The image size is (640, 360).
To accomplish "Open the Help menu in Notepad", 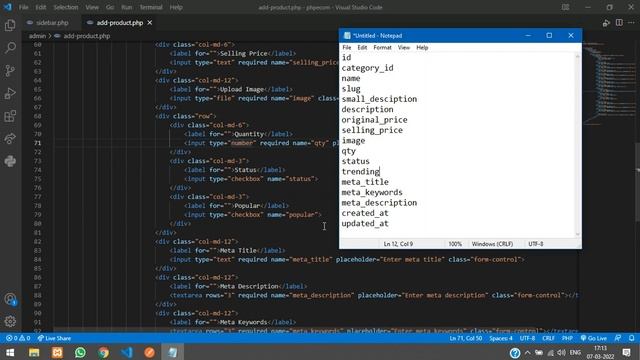I will 422,48.
